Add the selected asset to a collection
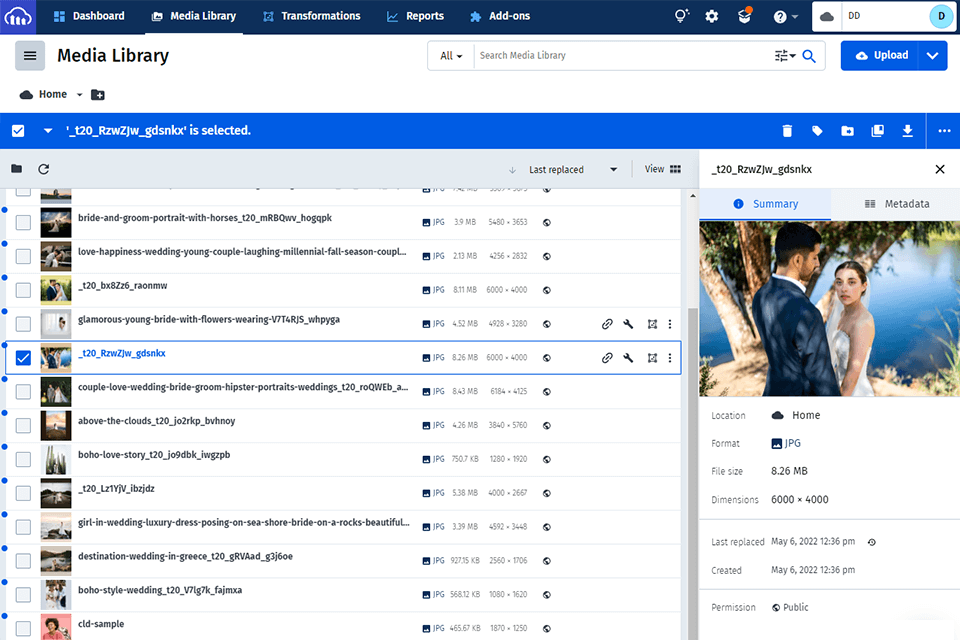This screenshot has height=640, width=960. tap(877, 130)
